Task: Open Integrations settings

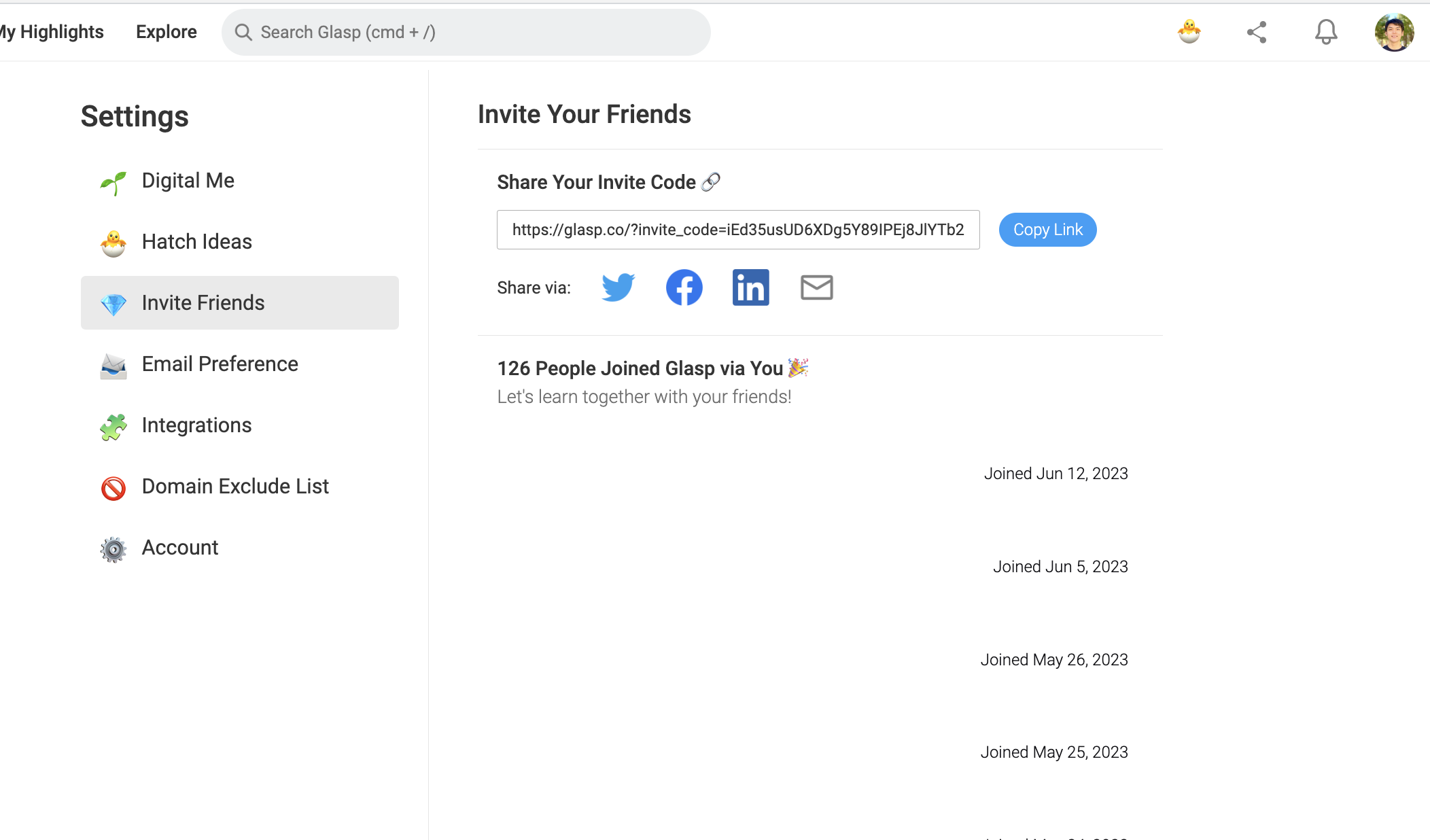Action: [x=240, y=425]
